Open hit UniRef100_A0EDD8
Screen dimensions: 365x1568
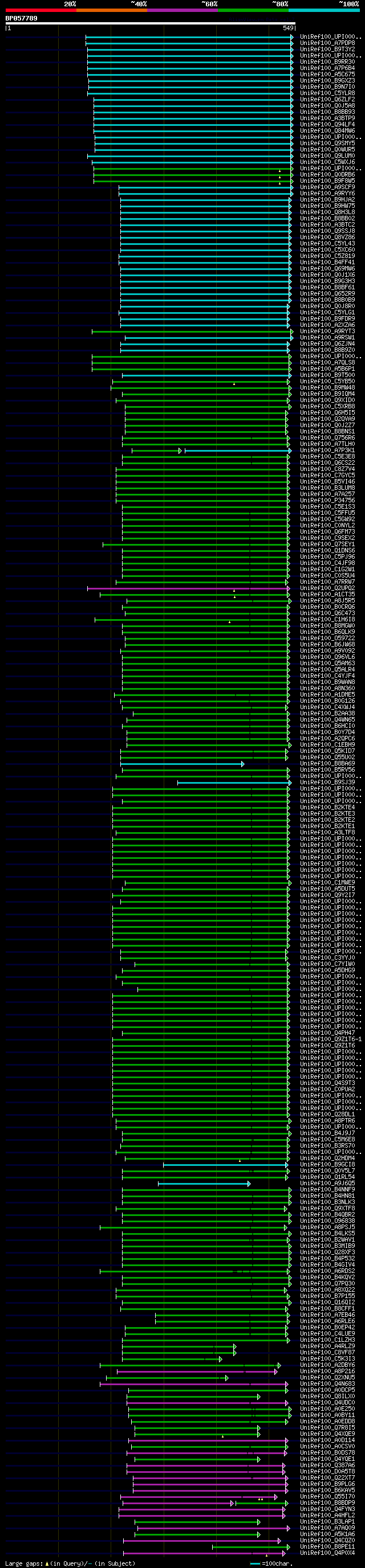pos(327,1421)
